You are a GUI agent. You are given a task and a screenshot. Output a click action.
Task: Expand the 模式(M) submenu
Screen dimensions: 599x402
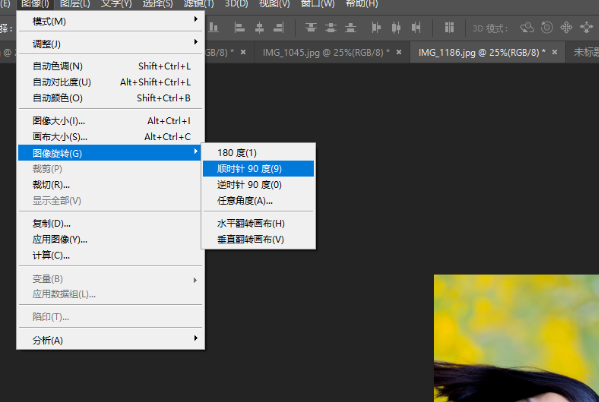click(x=110, y=21)
